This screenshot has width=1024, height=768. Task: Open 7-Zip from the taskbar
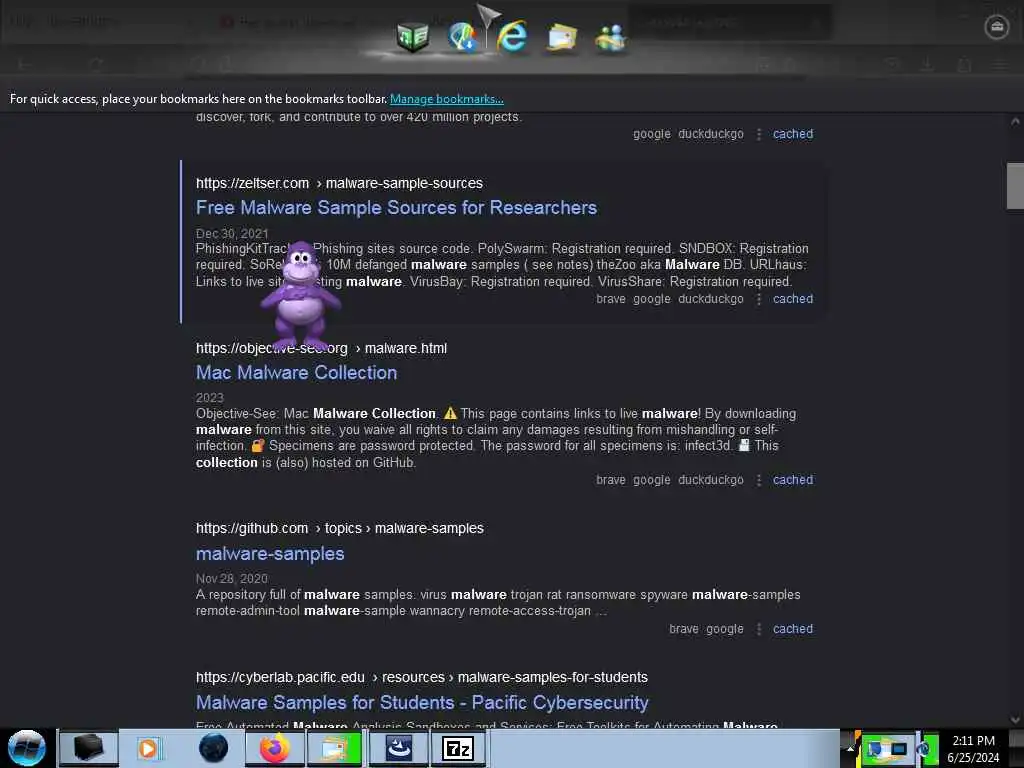tap(458, 748)
